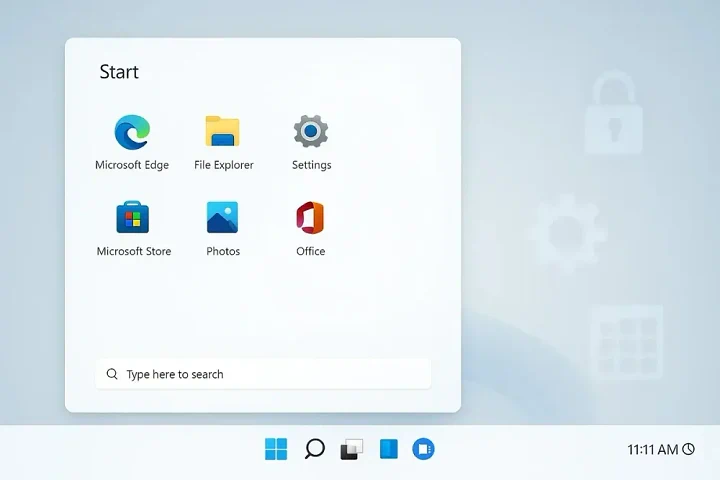
Task: Click the 'Office' label text
Action: pyautogui.click(x=310, y=251)
